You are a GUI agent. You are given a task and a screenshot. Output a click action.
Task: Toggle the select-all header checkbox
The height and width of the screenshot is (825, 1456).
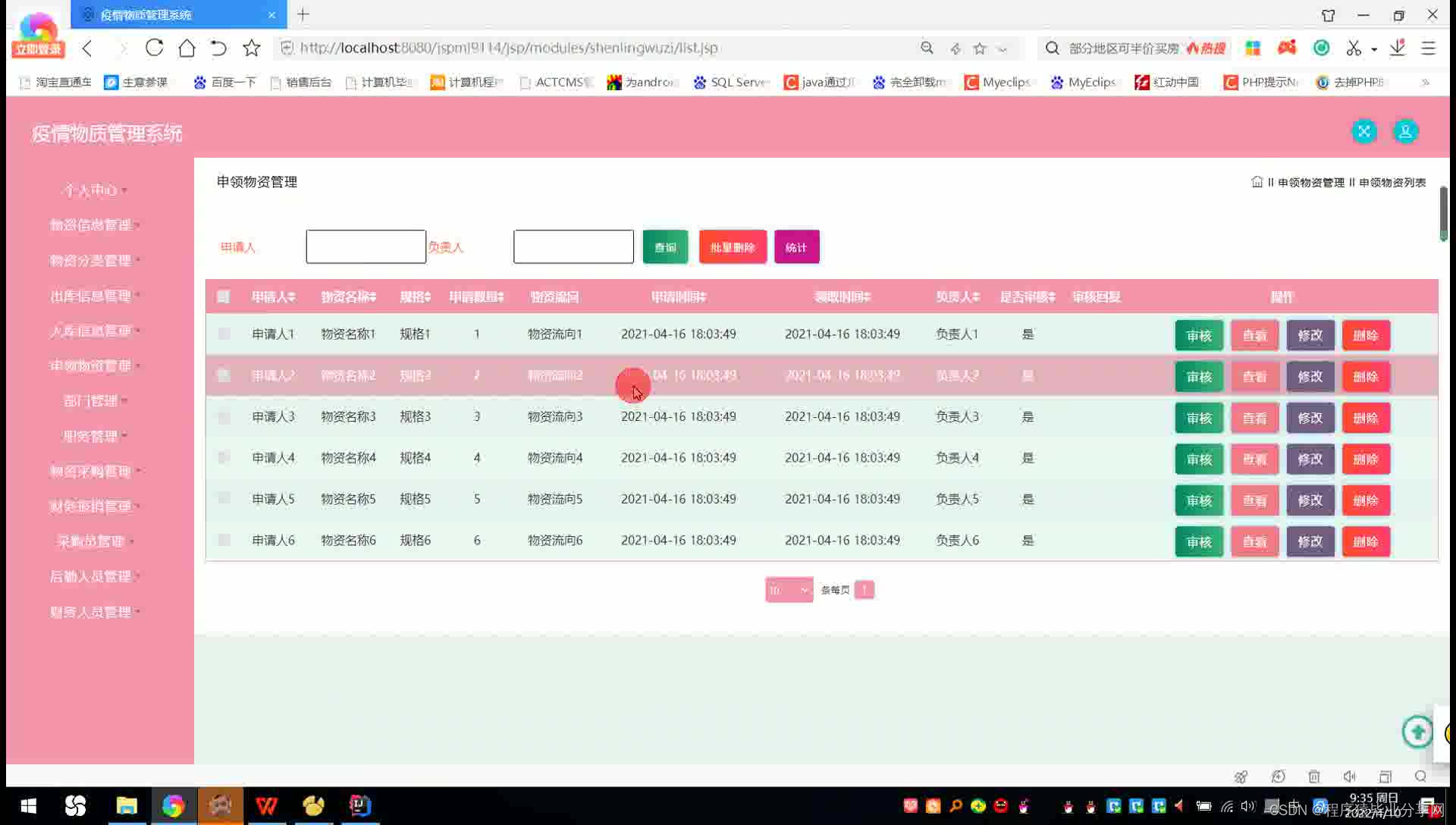[x=223, y=296]
